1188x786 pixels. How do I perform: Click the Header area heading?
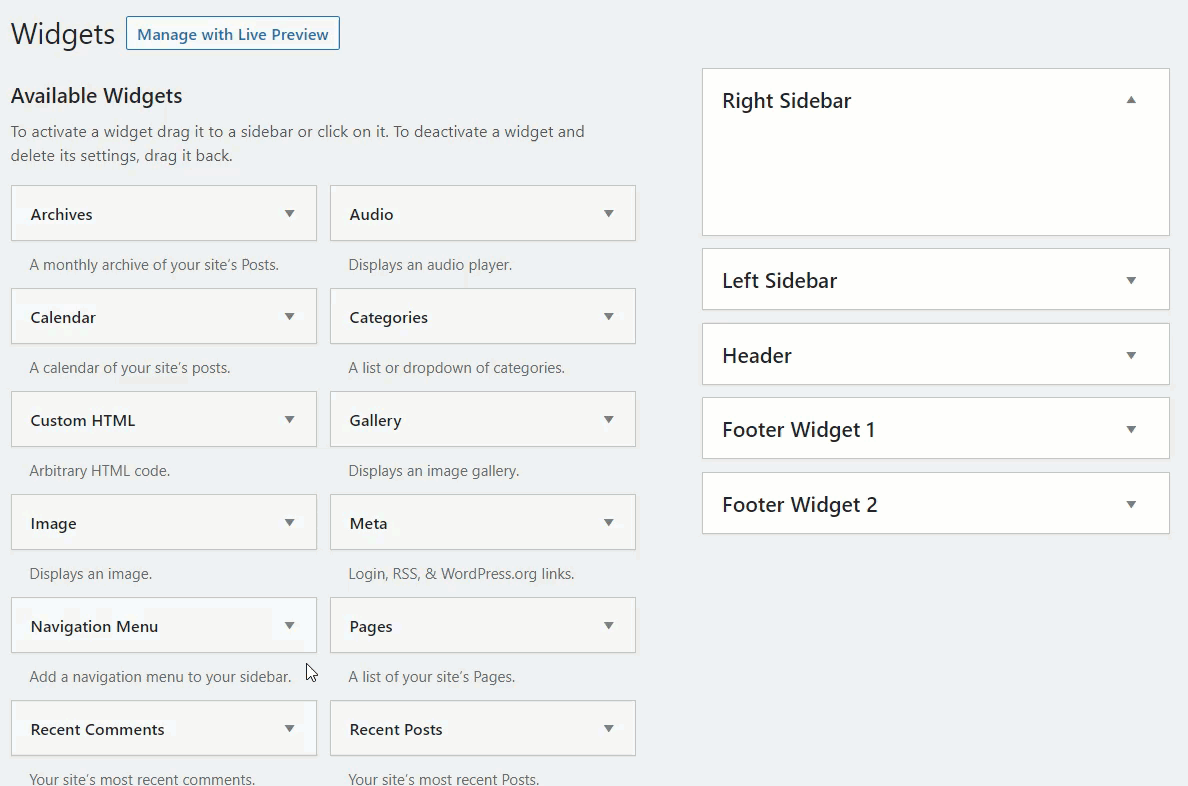(x=757, y=355)
